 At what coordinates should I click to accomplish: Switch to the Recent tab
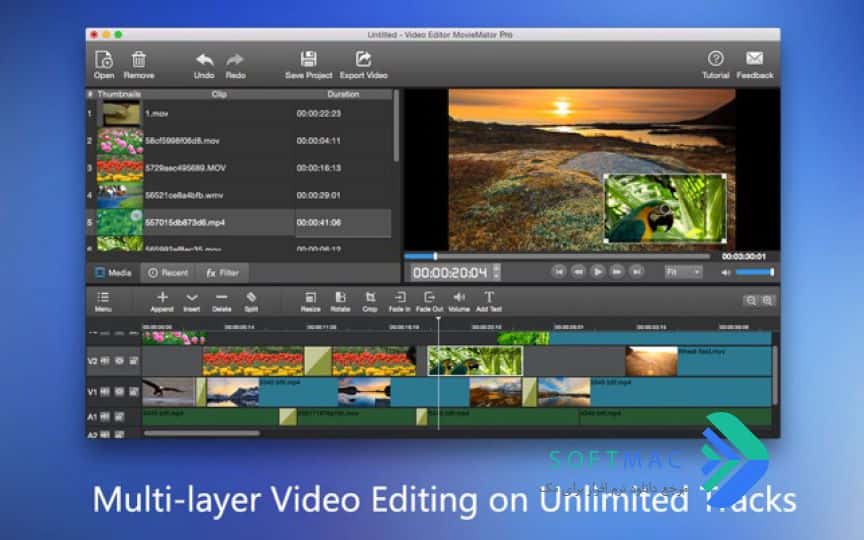[168, 273]
